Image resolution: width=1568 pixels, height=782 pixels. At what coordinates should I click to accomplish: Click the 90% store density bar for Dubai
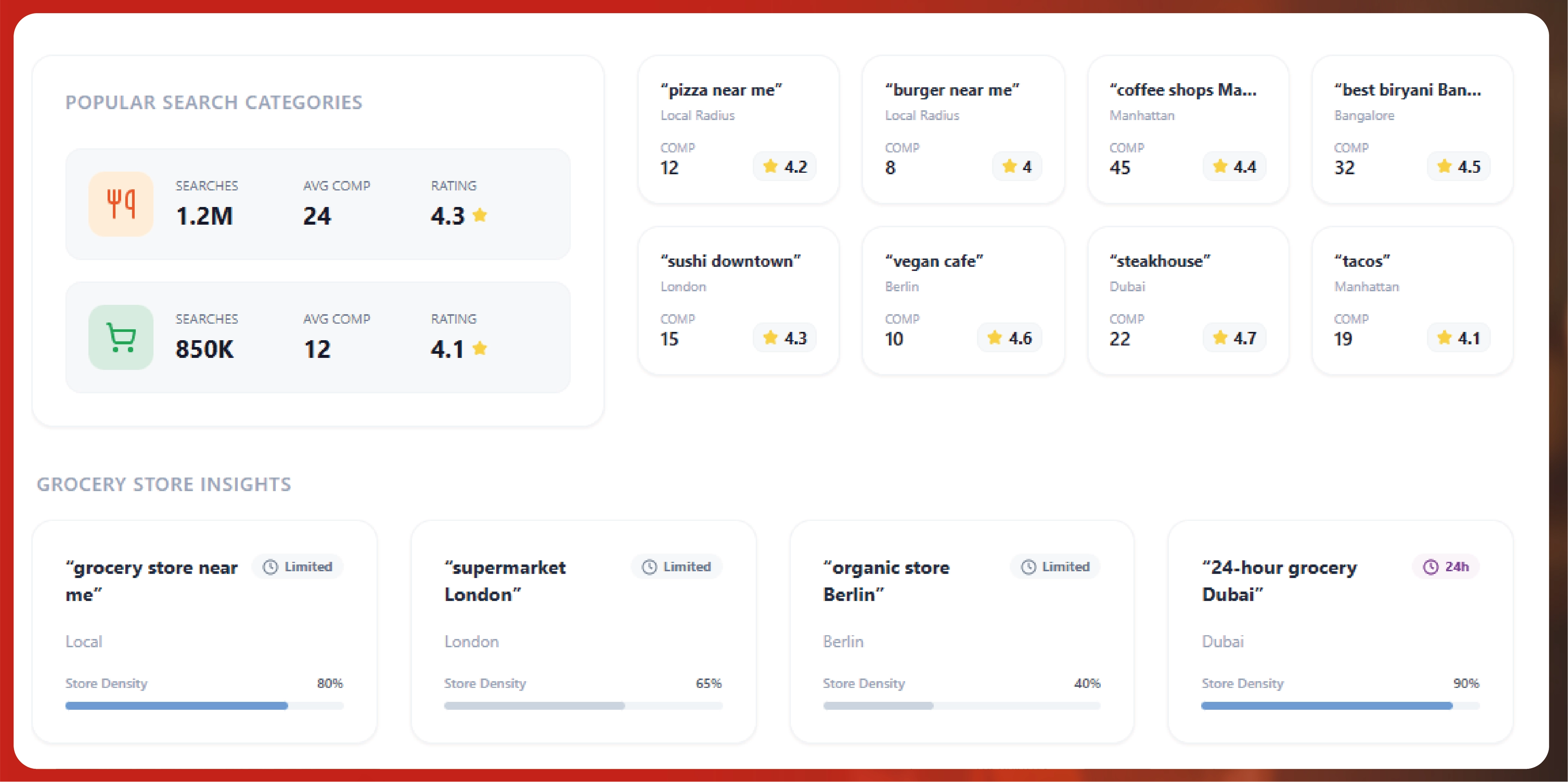point(1340,706)
